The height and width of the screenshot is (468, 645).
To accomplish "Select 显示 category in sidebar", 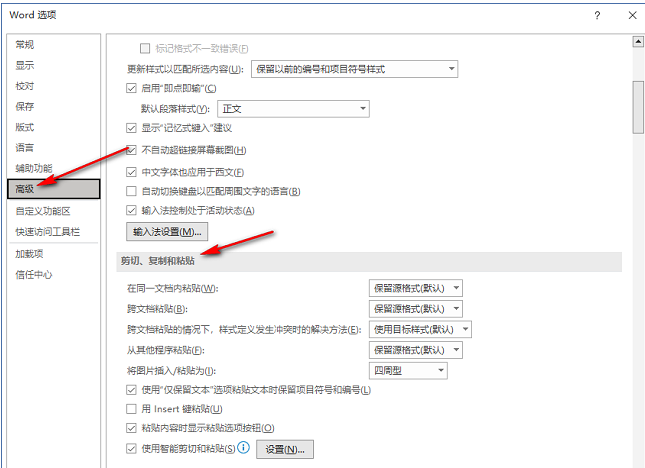I will coord(53,65).
